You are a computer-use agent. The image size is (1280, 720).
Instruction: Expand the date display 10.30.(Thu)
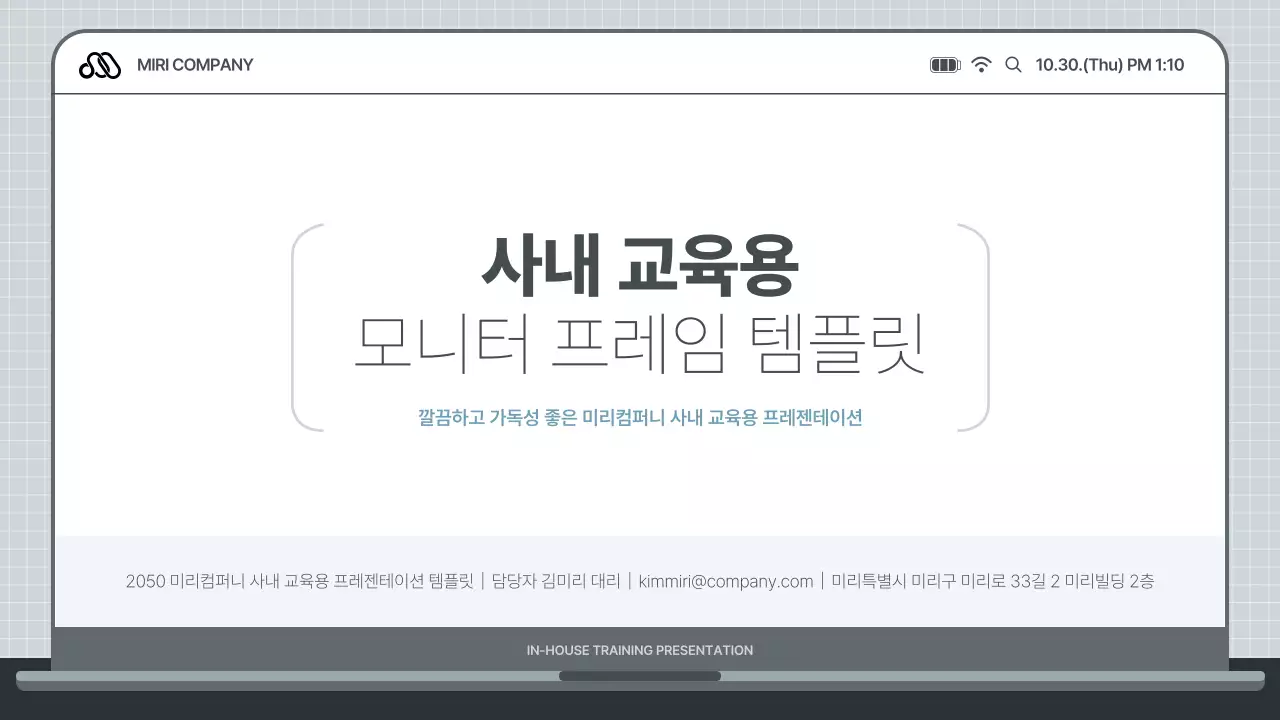tap(1078, 64)
